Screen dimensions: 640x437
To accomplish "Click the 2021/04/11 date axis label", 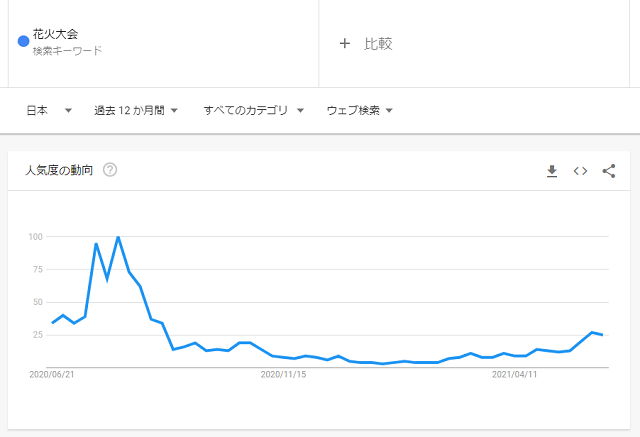I will click(514, 375).
